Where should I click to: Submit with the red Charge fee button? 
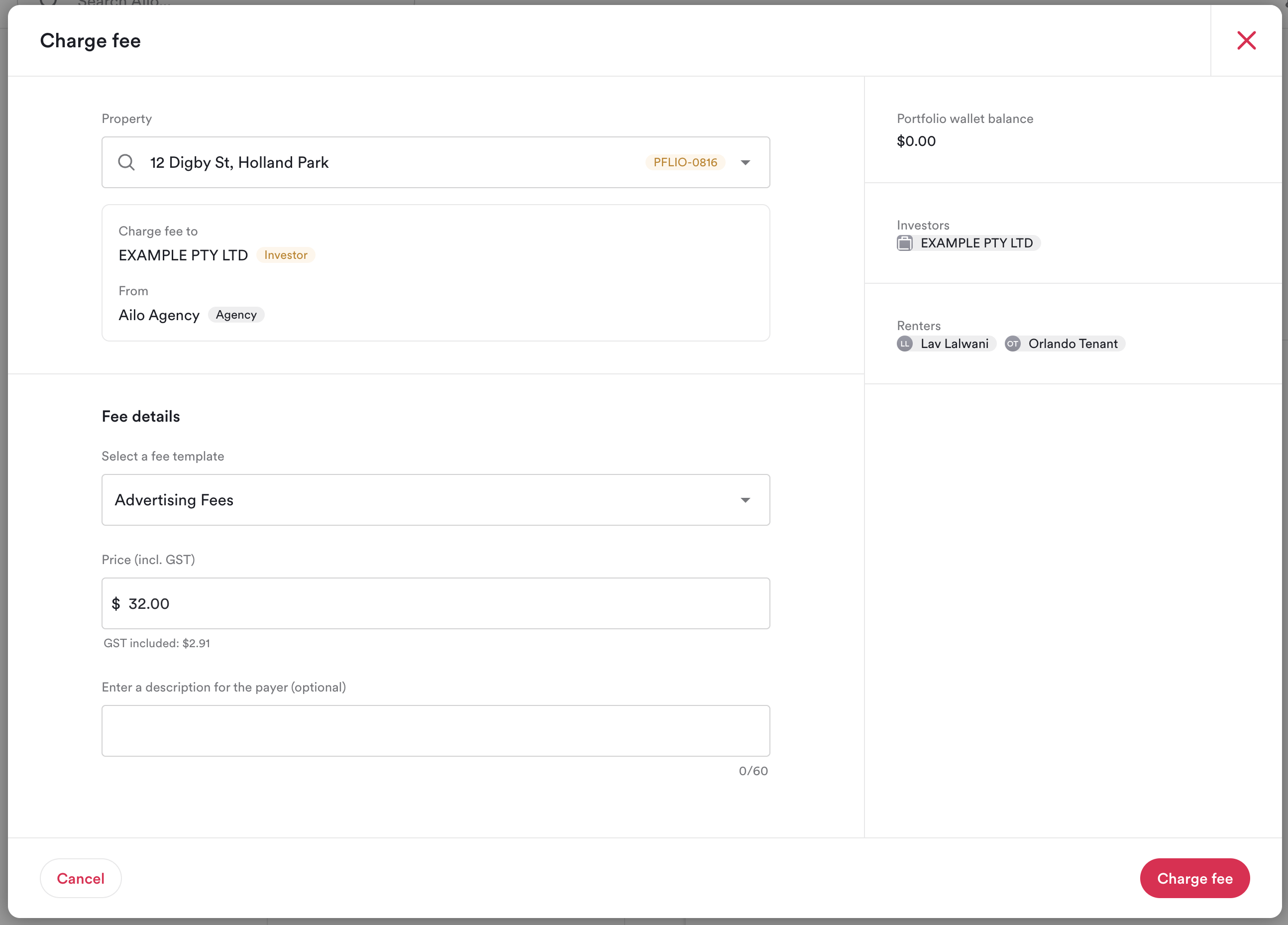1194,878
